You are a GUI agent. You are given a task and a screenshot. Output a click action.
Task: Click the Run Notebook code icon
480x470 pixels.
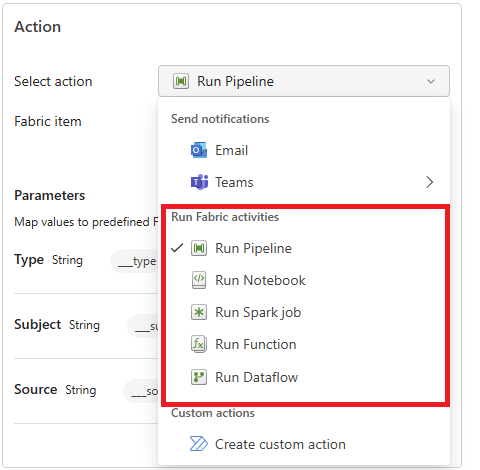[x=199, y=280]
